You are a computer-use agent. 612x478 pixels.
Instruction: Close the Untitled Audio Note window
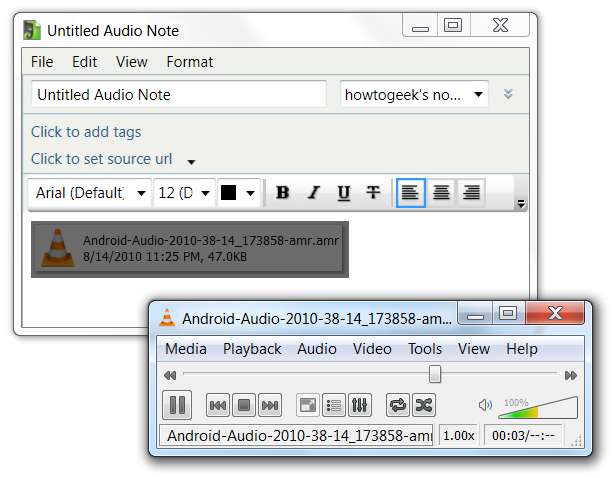coord(500,26)
